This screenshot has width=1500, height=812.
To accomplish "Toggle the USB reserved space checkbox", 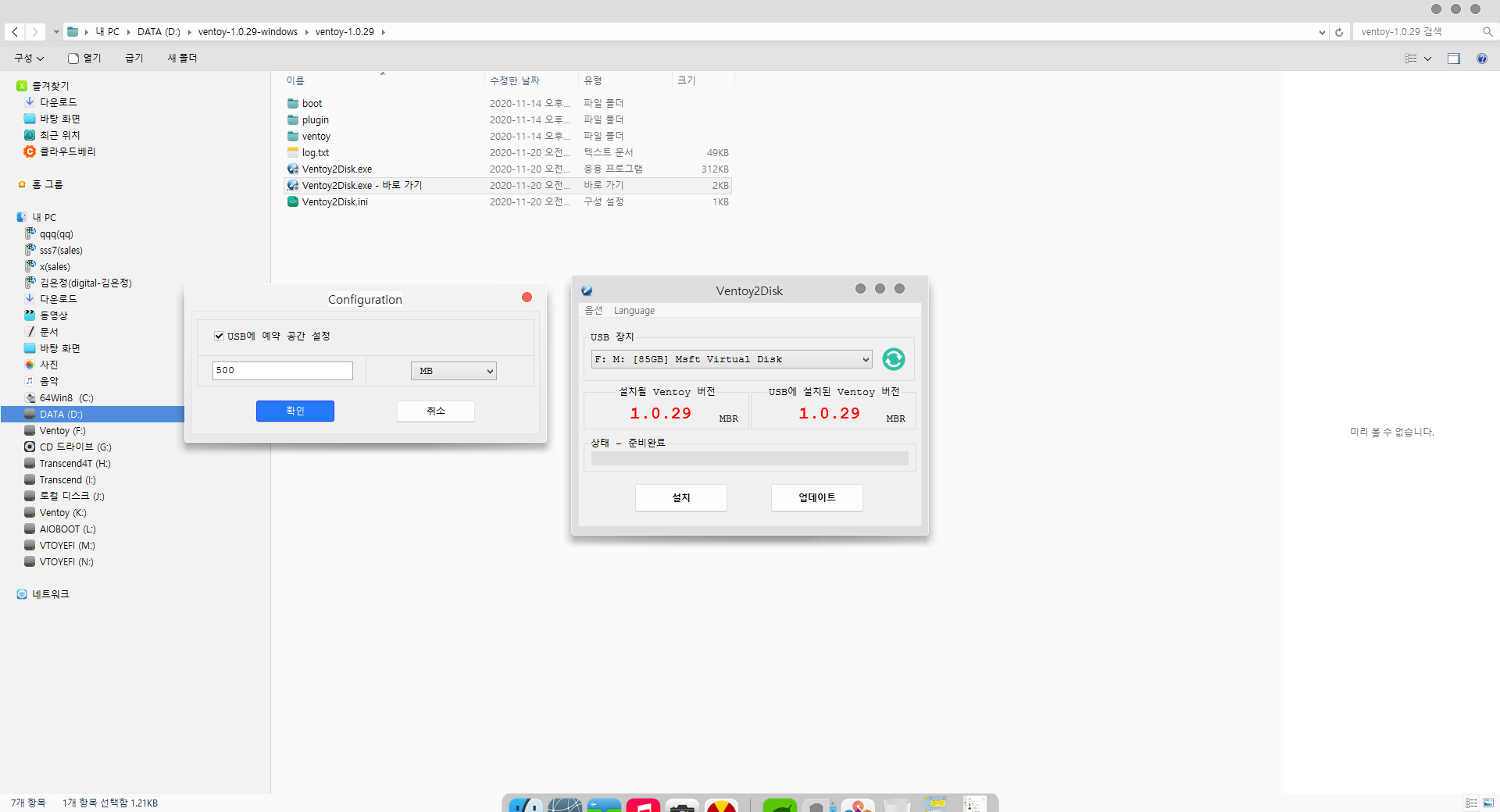I will pyautogui.click(x=220, y=336).
